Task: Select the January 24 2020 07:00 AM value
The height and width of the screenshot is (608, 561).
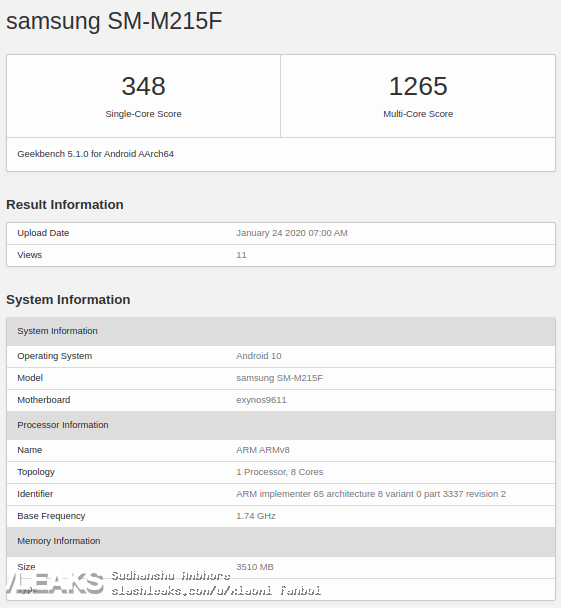Action: point(292,233)
